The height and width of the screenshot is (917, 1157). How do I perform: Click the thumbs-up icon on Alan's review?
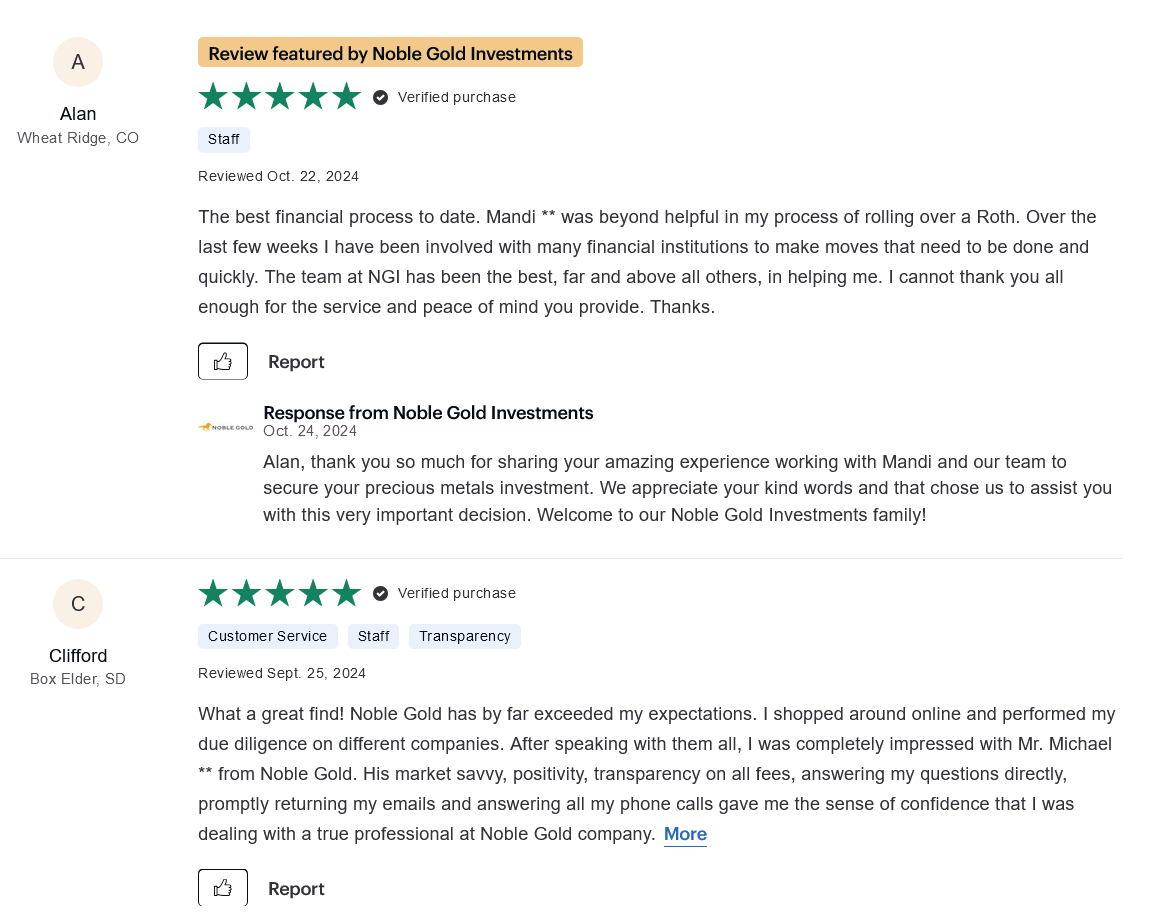pos(223,361)
